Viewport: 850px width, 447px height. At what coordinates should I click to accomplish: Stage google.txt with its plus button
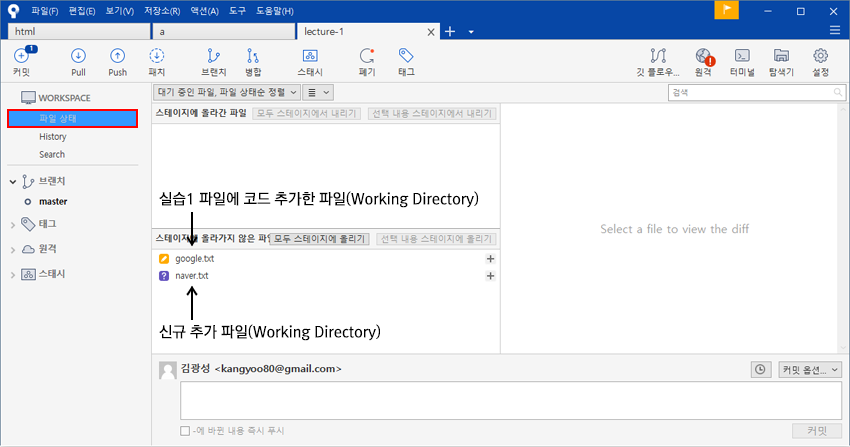point(491,259)
